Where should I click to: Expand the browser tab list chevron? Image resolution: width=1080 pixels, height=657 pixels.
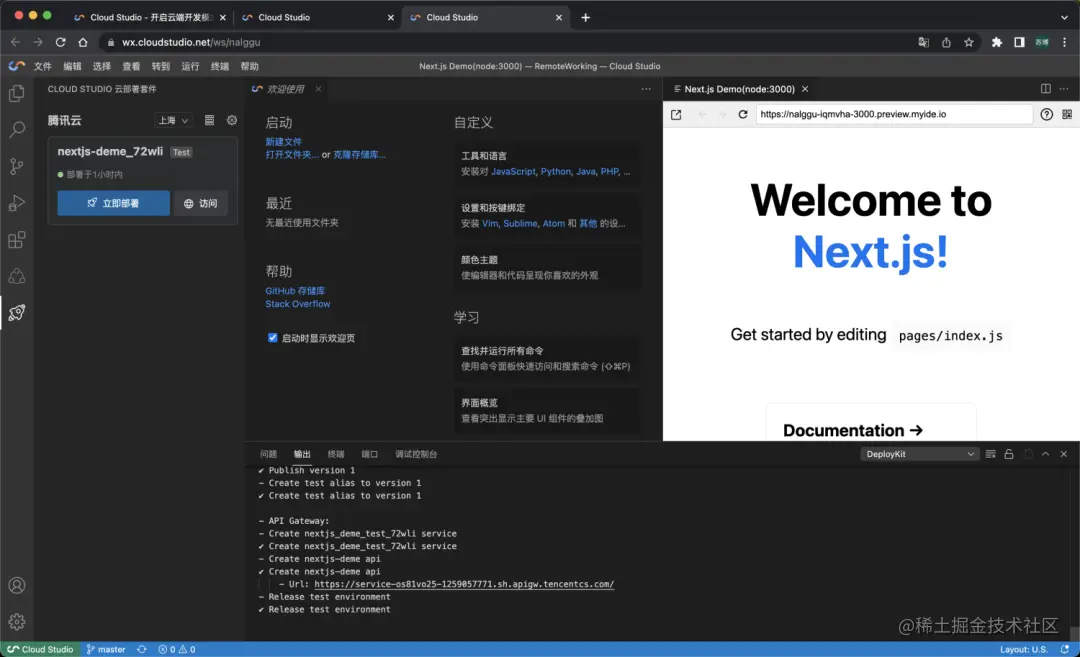click(x=1064, y=17)
